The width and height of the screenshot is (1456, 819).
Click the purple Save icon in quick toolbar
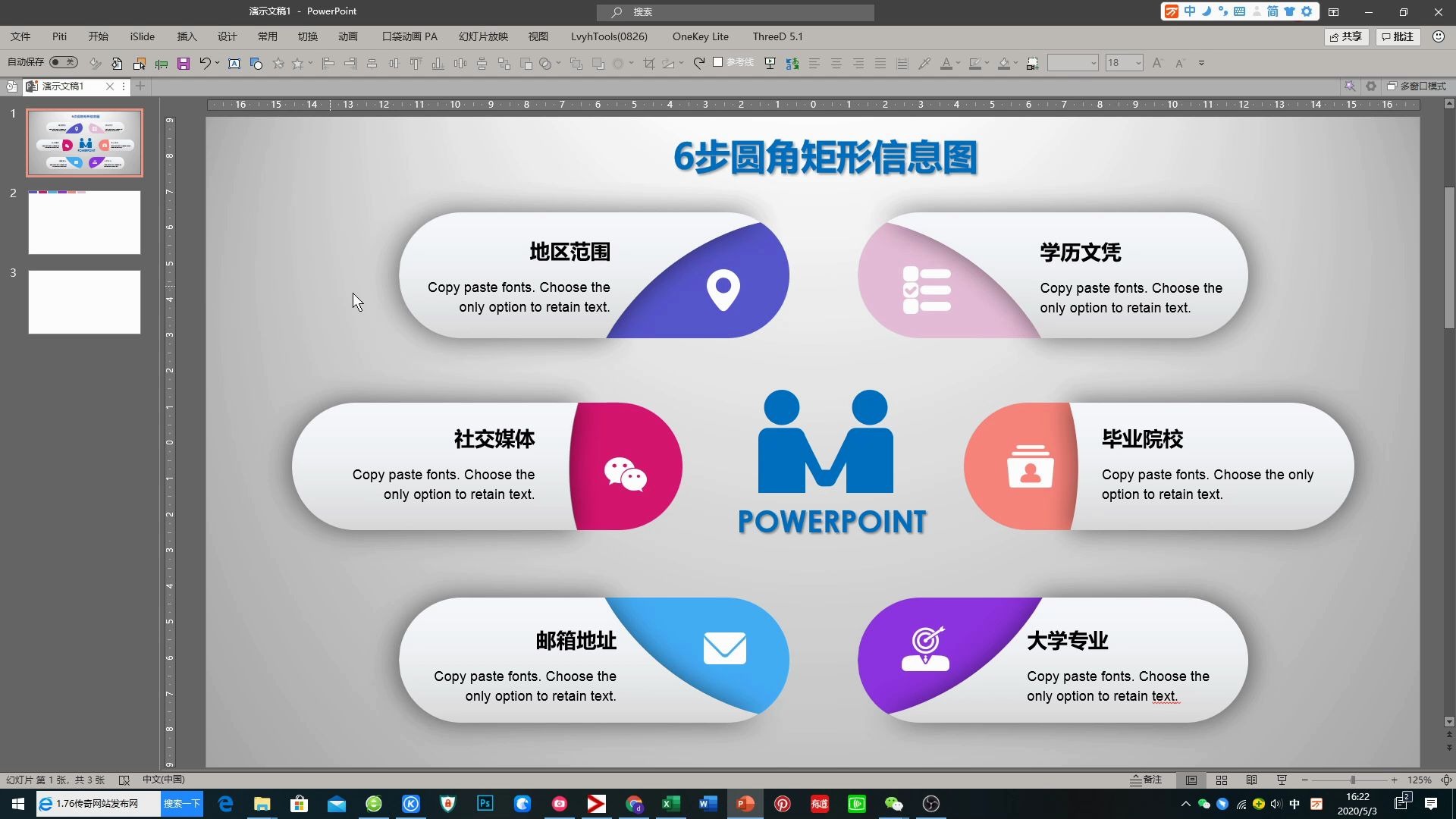pos(183,64)
